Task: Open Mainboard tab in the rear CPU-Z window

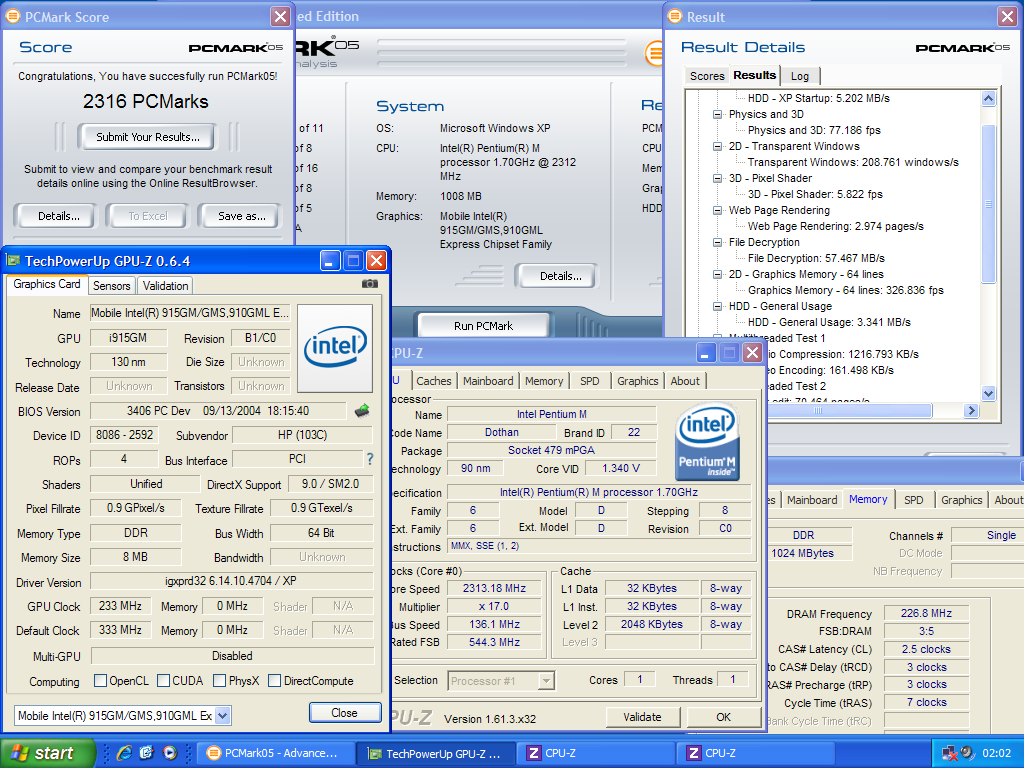Action: coord(812,500)
